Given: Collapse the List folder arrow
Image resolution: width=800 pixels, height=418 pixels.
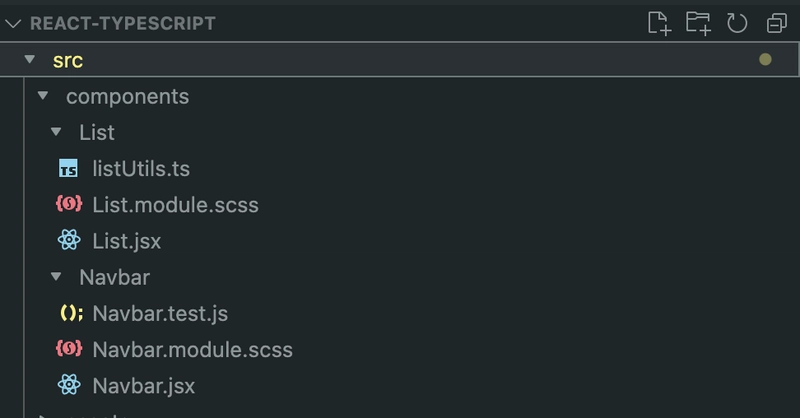Looking at the screenshot, I should (56, 132).
